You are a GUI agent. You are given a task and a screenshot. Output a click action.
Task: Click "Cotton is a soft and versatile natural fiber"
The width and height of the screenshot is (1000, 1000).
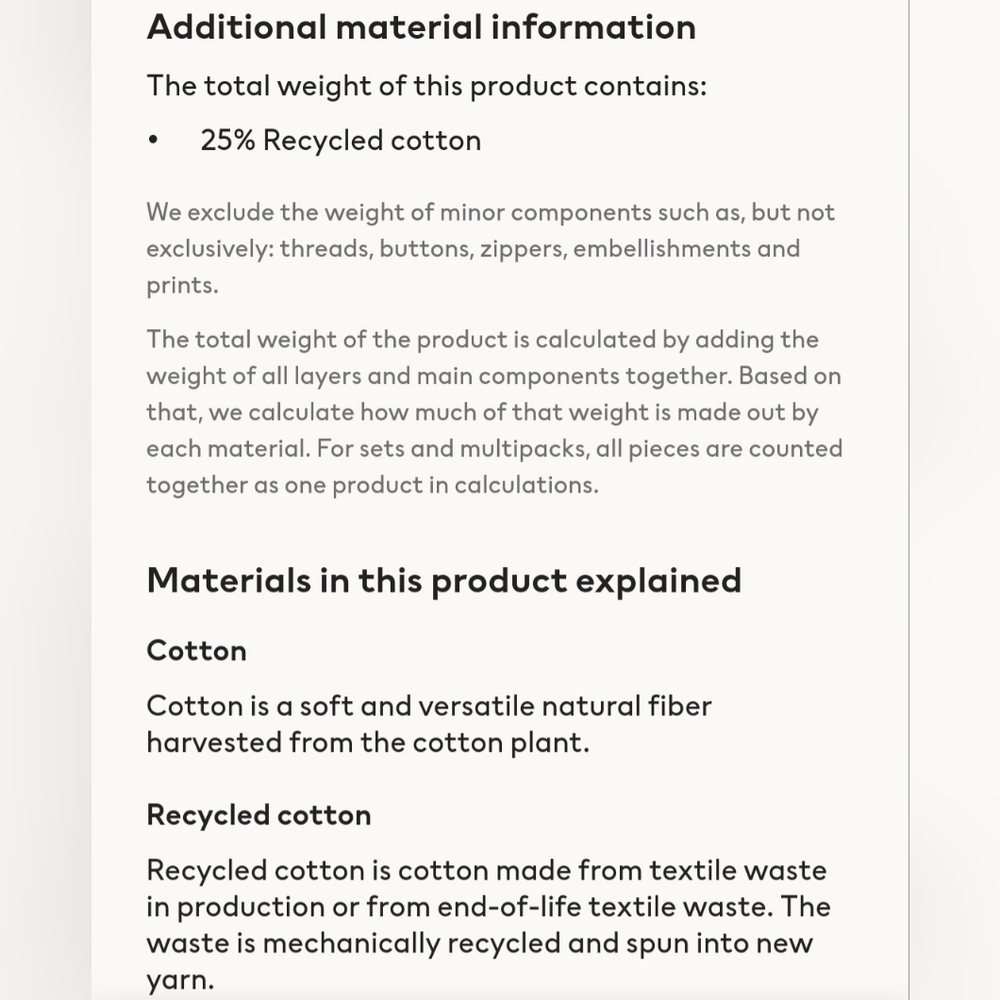pyautogui.click(x=429, y=706)
